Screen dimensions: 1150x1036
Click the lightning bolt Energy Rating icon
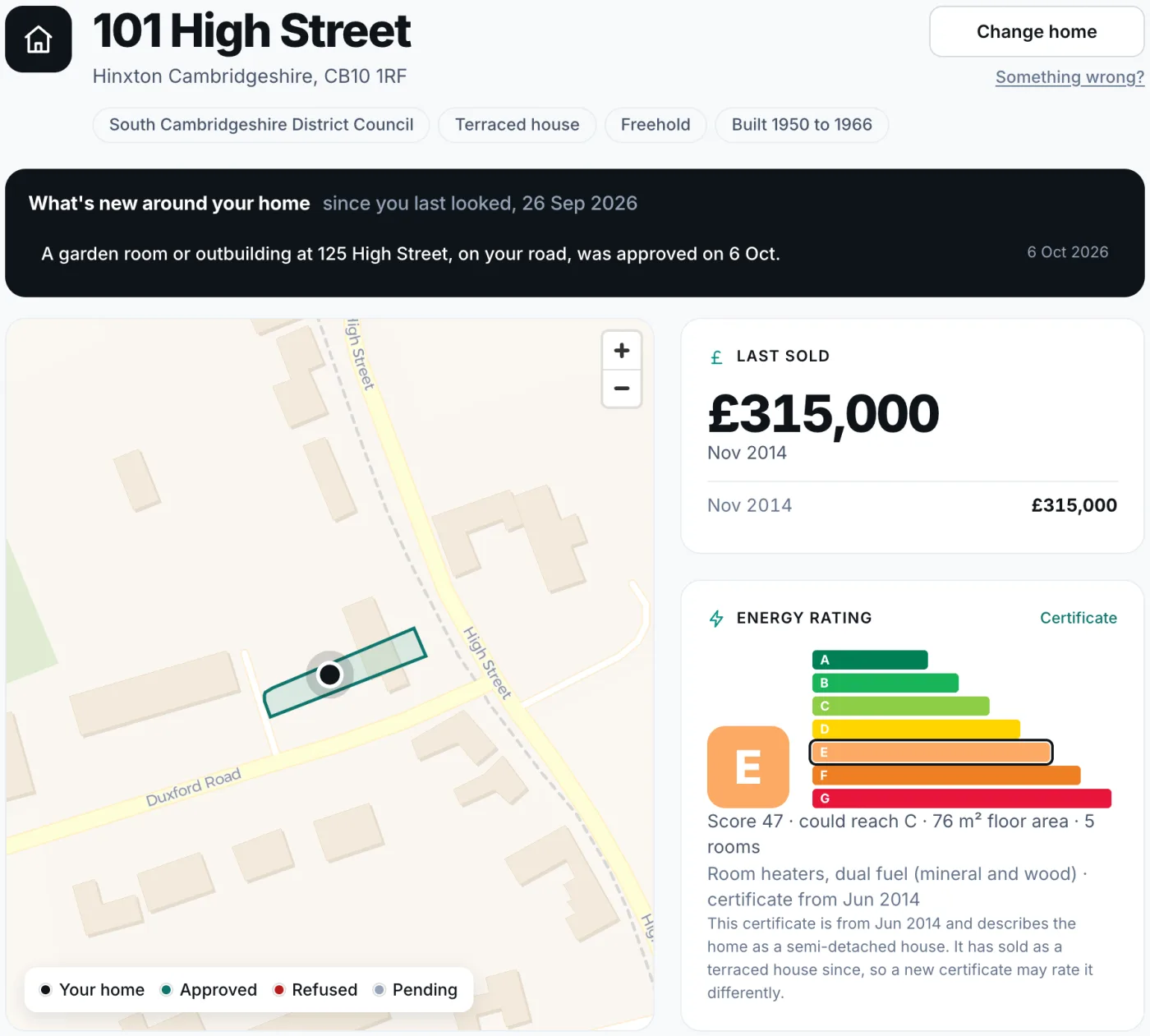(x=716, y=619)
